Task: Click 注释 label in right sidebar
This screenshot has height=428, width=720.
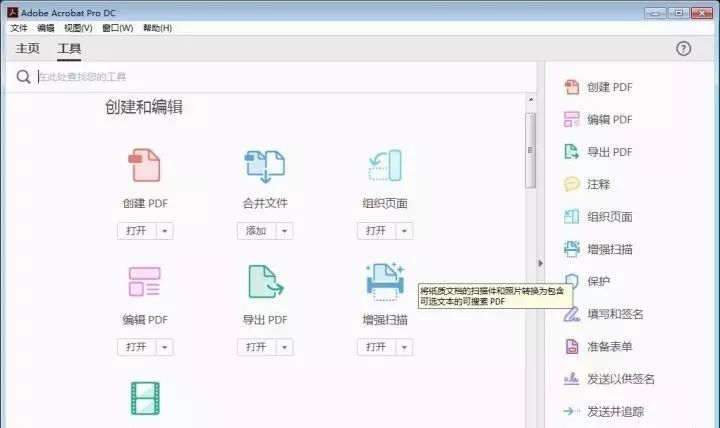Action: point(599,184)
